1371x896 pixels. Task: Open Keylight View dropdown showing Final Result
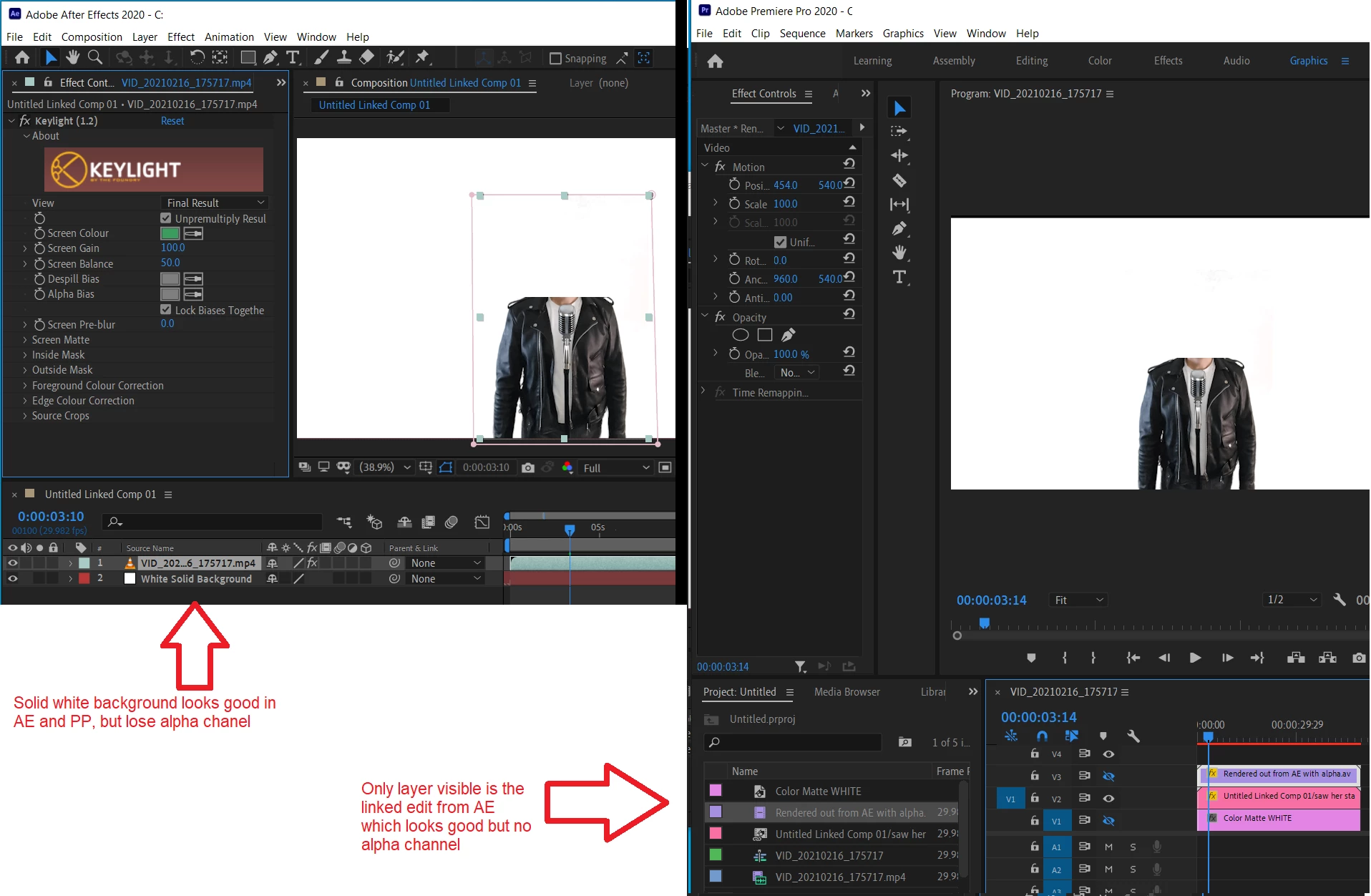pos(215,203)
